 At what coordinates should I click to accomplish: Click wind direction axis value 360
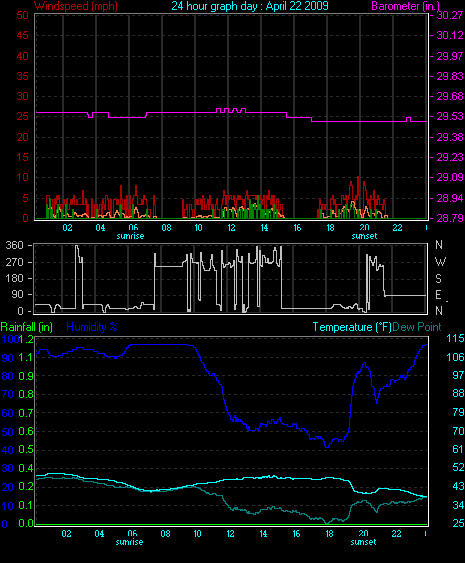click(14, 245)
